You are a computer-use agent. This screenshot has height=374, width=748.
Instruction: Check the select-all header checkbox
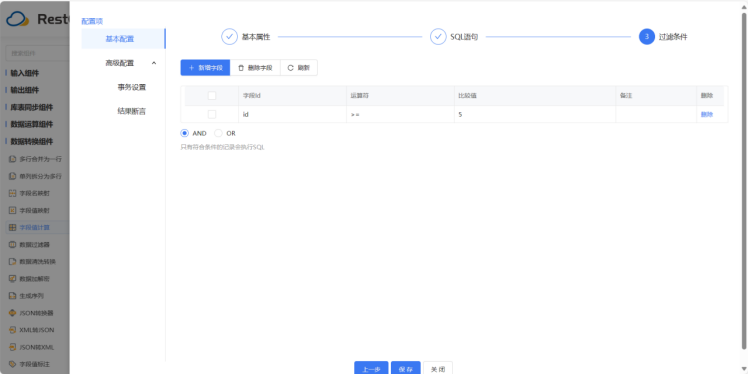(x=212, y=96)
